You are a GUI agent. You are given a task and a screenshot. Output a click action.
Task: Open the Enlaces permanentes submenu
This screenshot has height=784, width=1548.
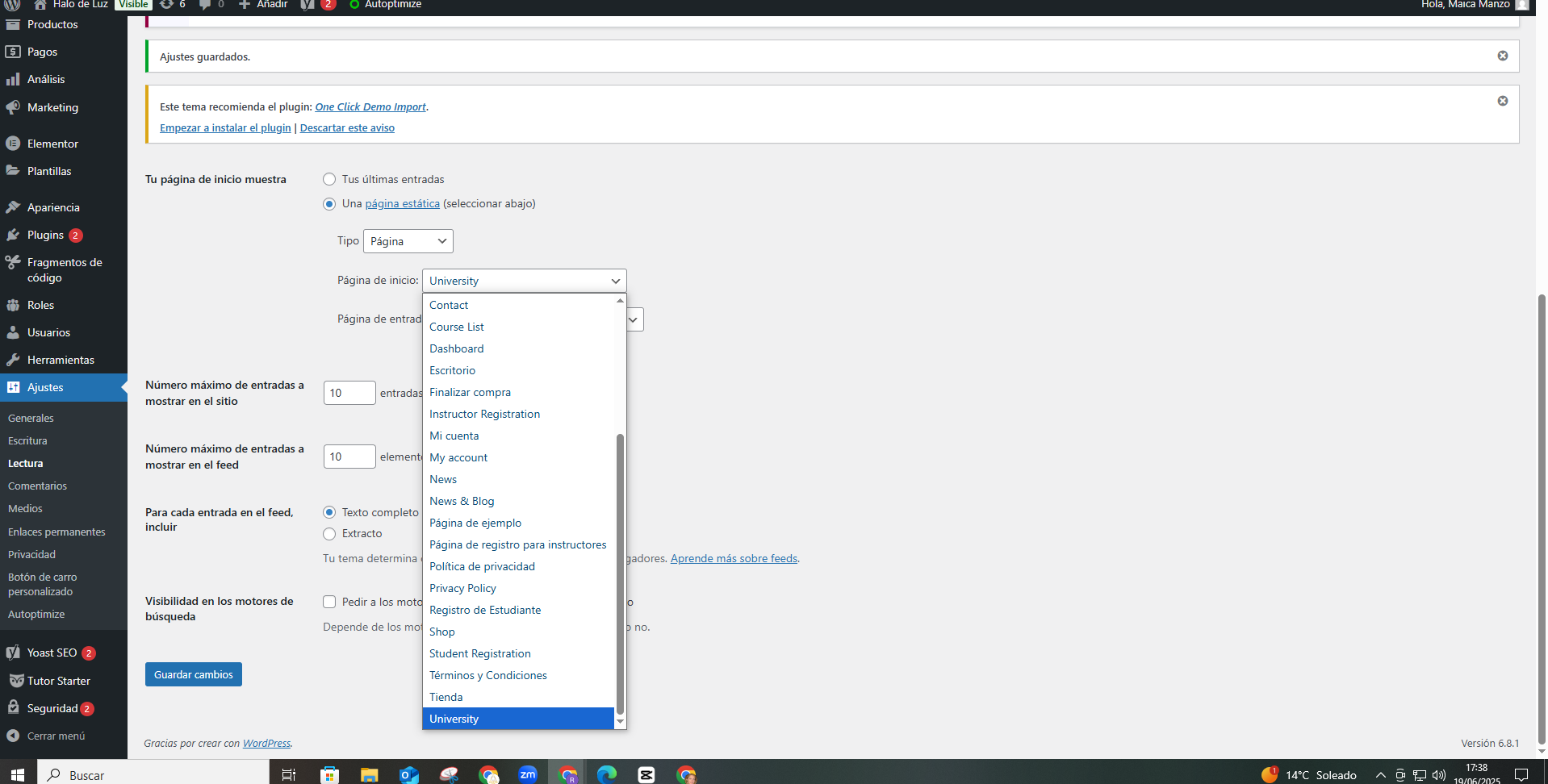point(56,532)
